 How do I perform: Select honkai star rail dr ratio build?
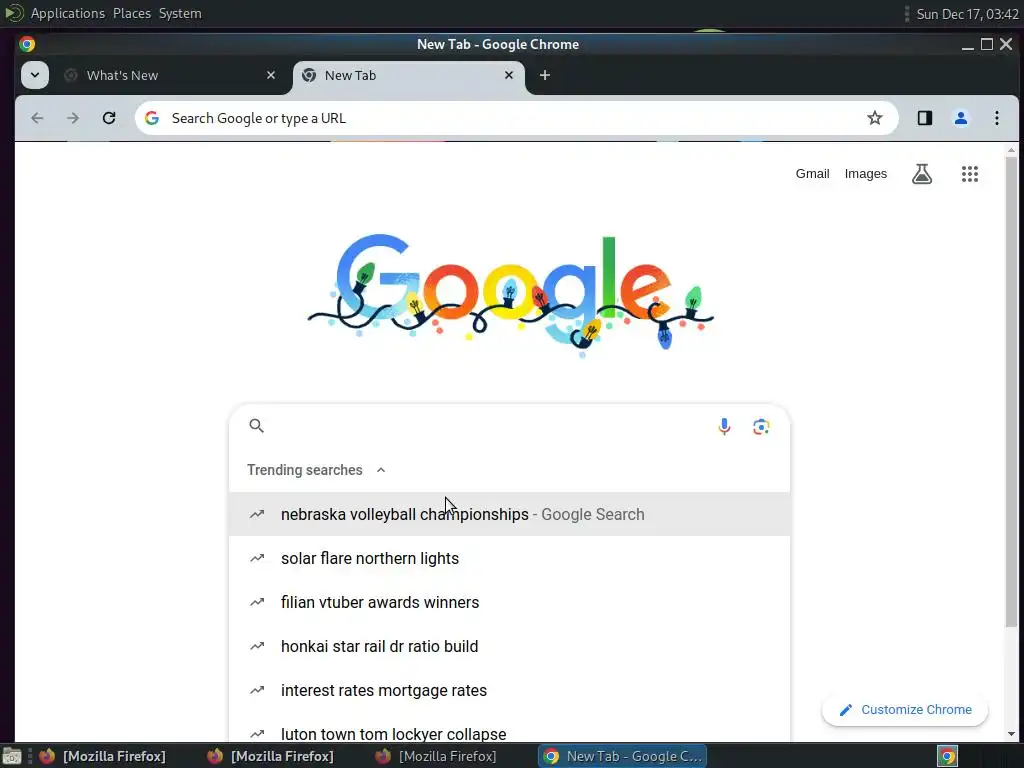pyautogui.click(x=509, y=647)
